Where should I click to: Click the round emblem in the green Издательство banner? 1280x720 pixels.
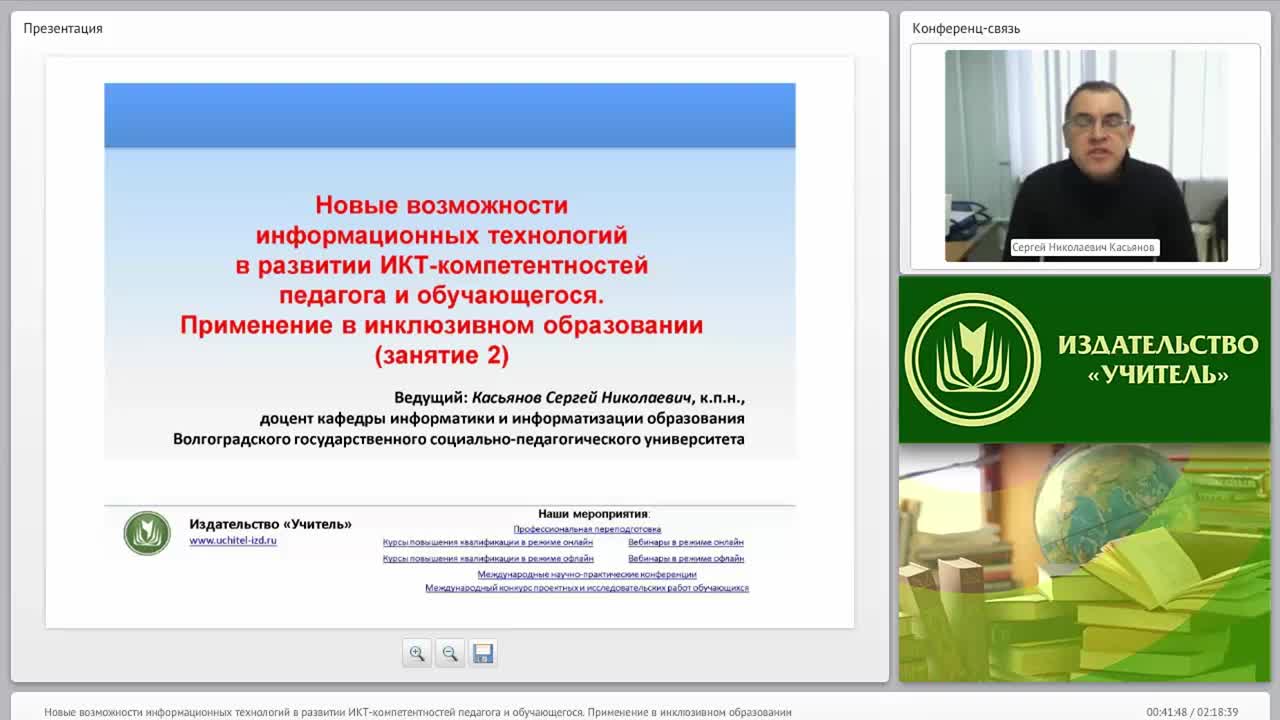click(x=972, y=360)
